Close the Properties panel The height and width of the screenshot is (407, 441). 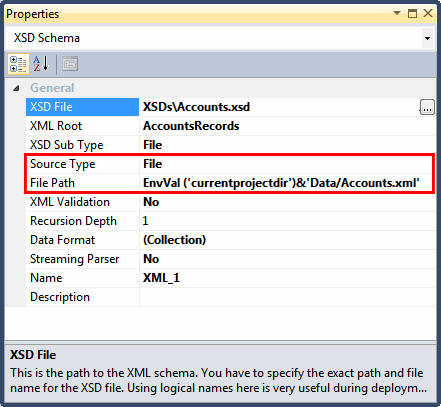click(x=428, y=13)
